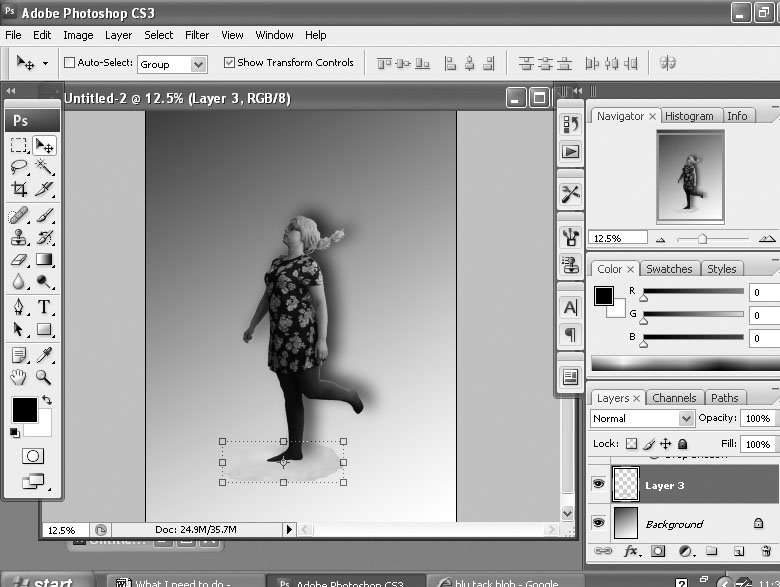Create a new layer
Screen dimensions: 780x587
point(739,551)
